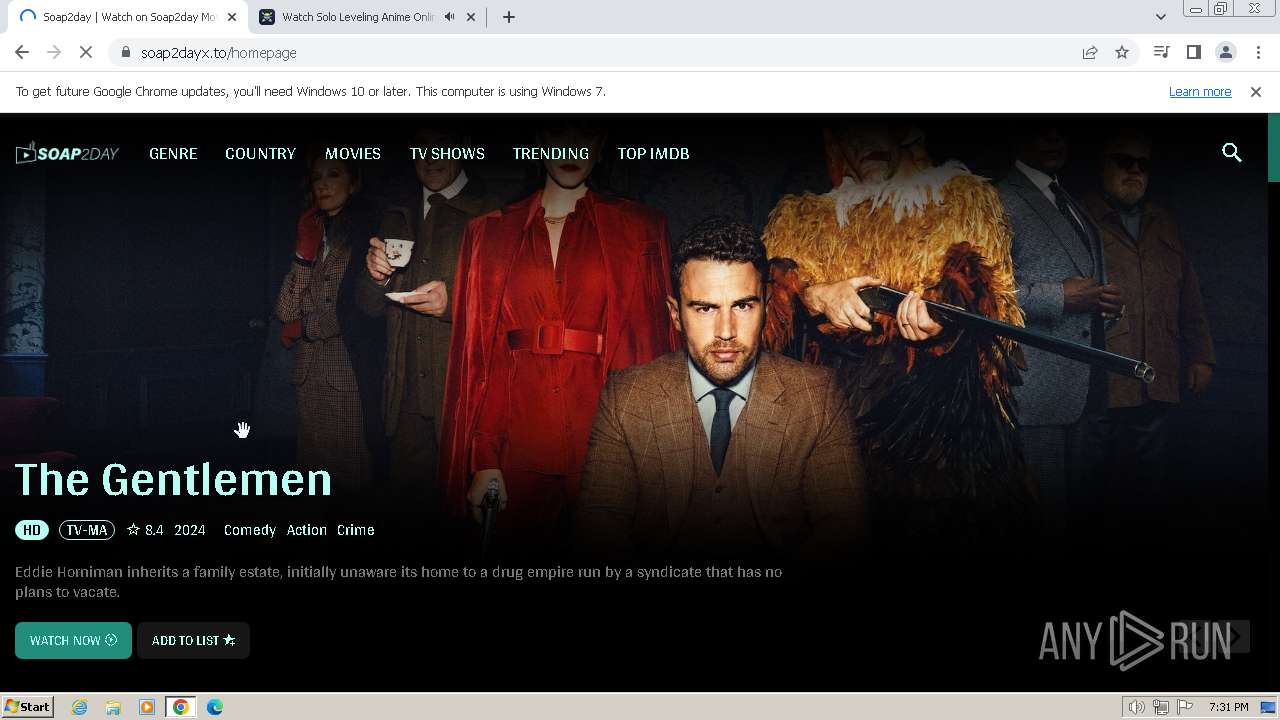
Task: Toggle the browser side panel icon
Action: (1193, 52)
